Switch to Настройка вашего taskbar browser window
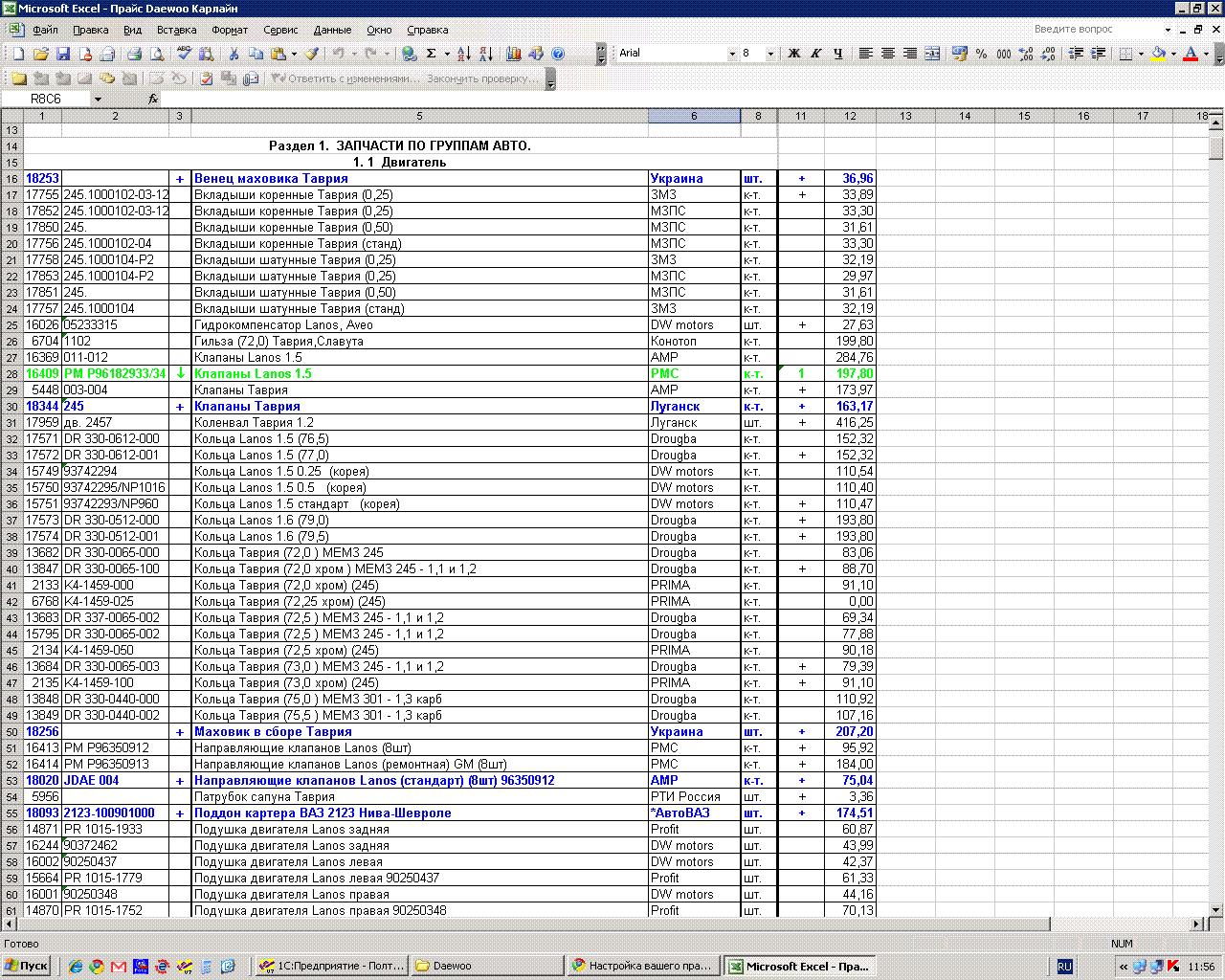Screen dimensions: 1225x980 pyautogui.click(x=643, y=966)
